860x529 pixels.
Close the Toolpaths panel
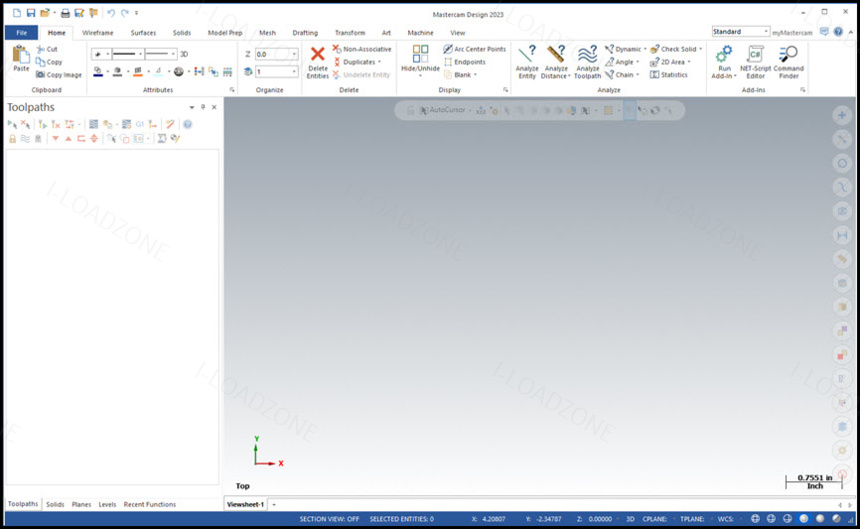point(214,107)
